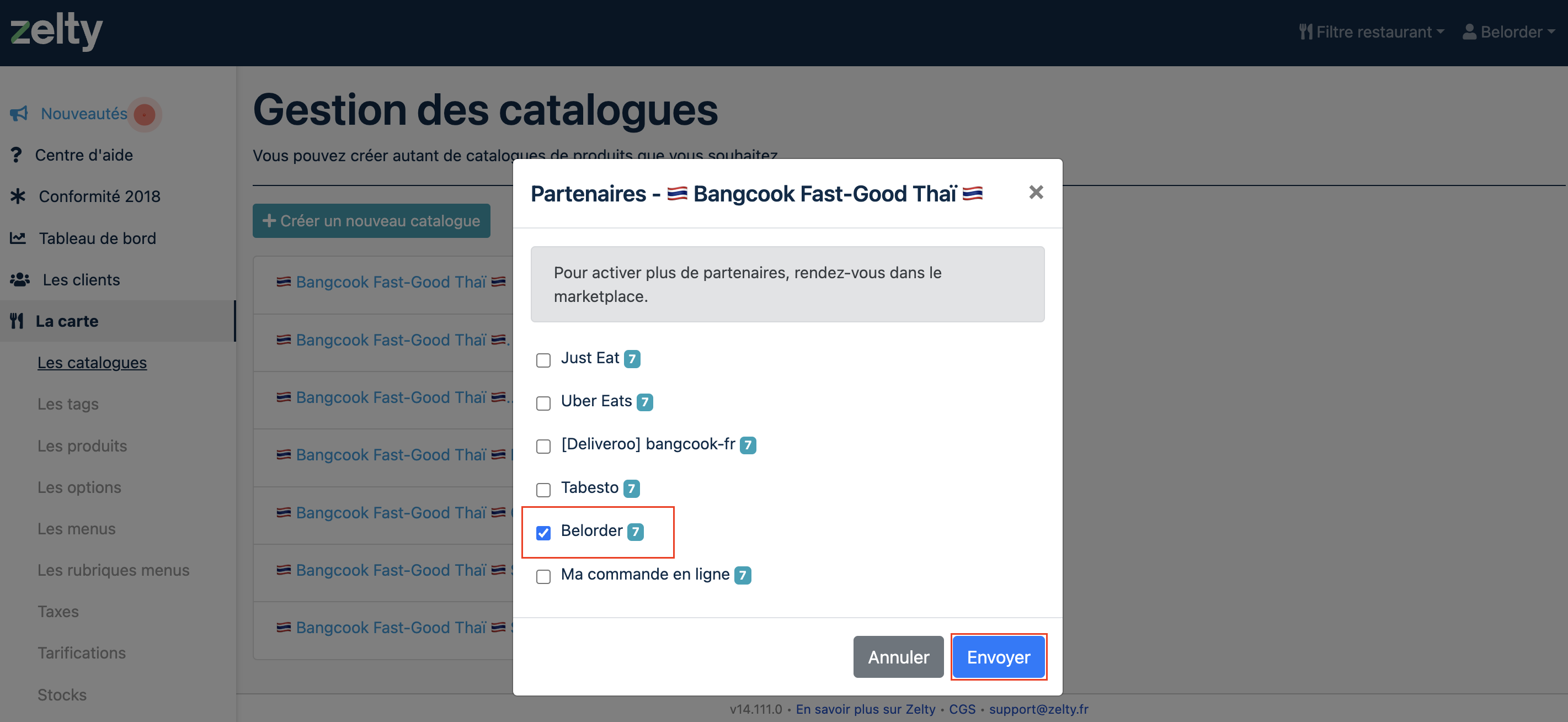
Task: Click the Belorder user profile icon
Action: (x=1469, y=31)
